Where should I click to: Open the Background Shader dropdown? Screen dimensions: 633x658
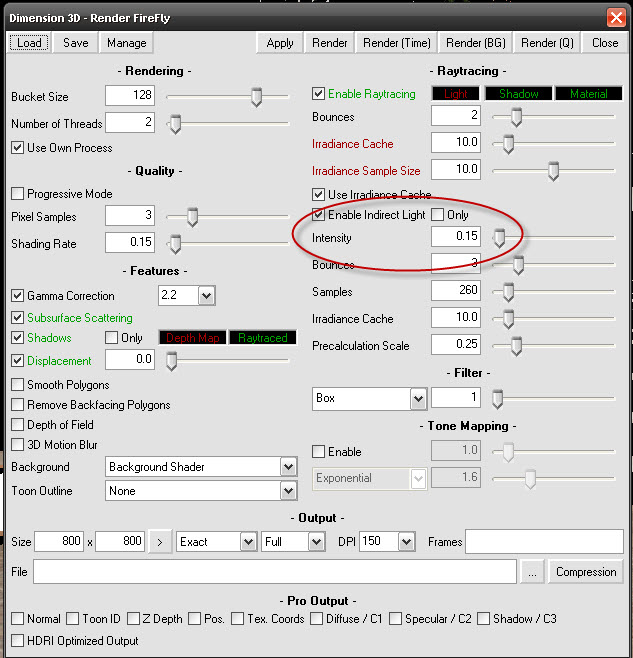[288, 466]
